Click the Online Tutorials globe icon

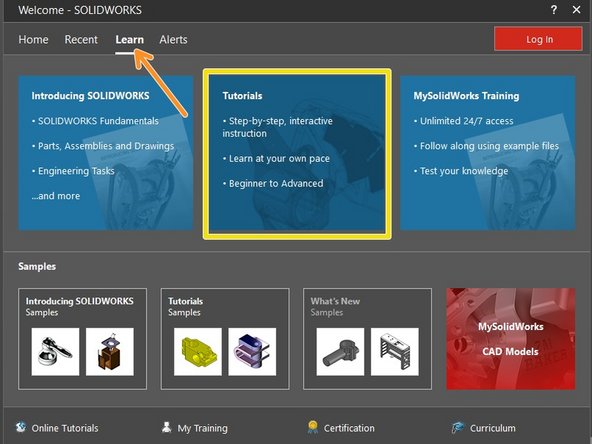[x=22, y=427]
